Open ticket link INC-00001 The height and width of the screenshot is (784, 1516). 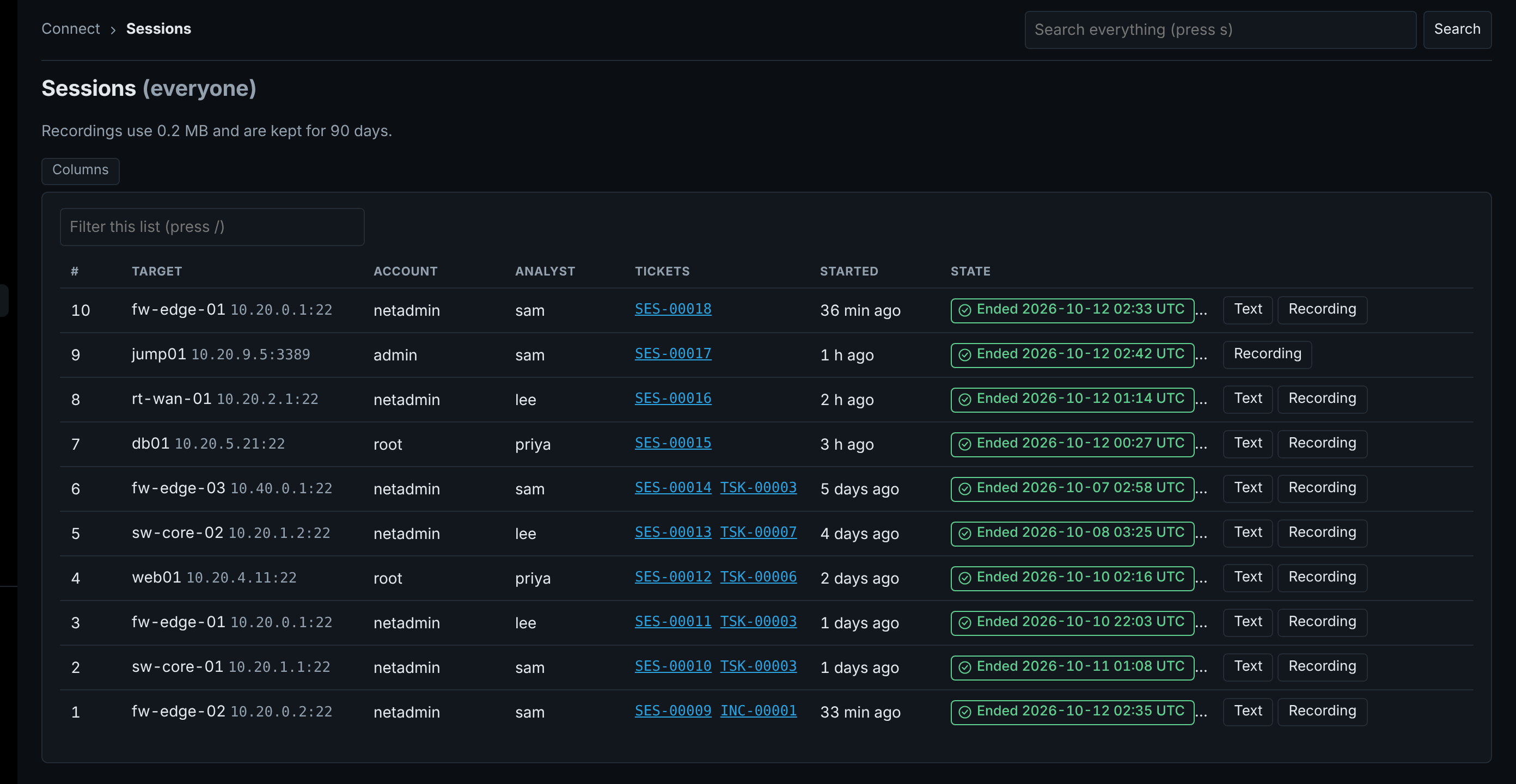[x=758, y=711]
